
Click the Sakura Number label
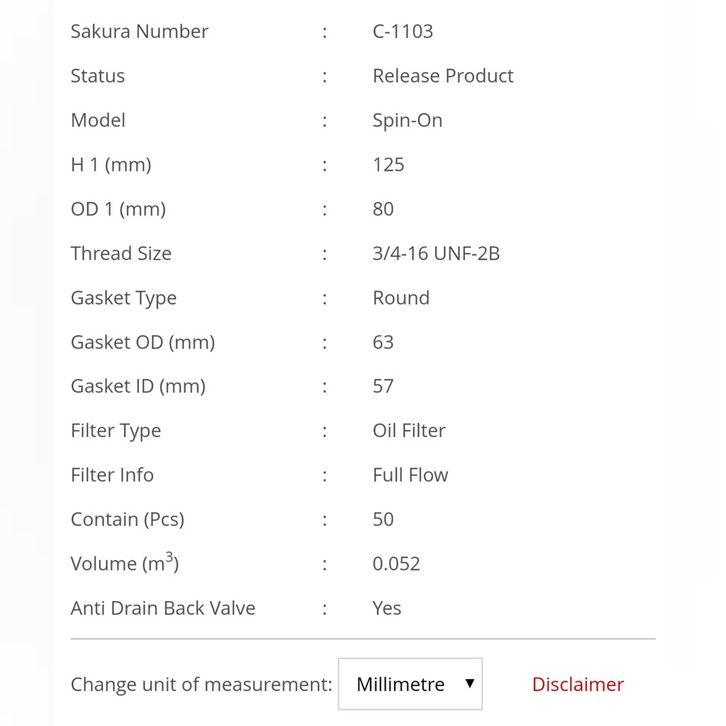tap(139, 31)
